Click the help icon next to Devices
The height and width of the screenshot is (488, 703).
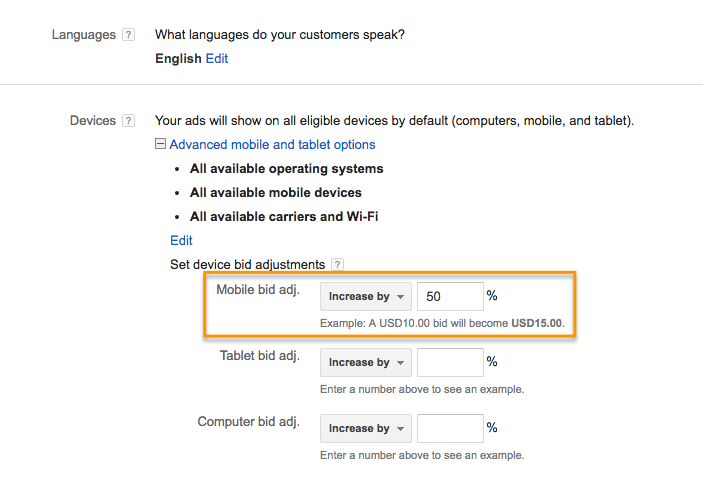coord(128,121)
